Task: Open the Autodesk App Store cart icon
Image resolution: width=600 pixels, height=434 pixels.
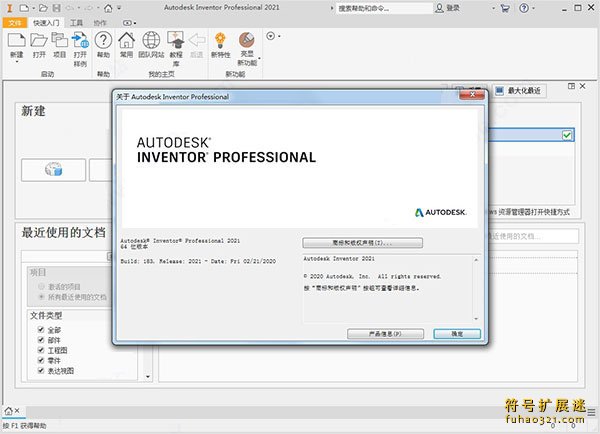Action: click(x=505, y=8)
